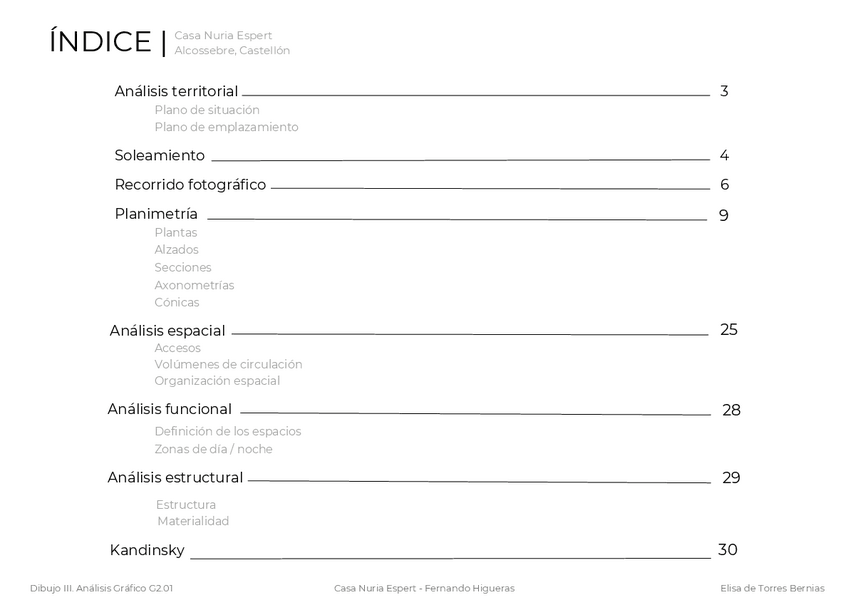848x600 pixels.
Task: Go to the Soleamiento section
Action: tap(160, 156)
